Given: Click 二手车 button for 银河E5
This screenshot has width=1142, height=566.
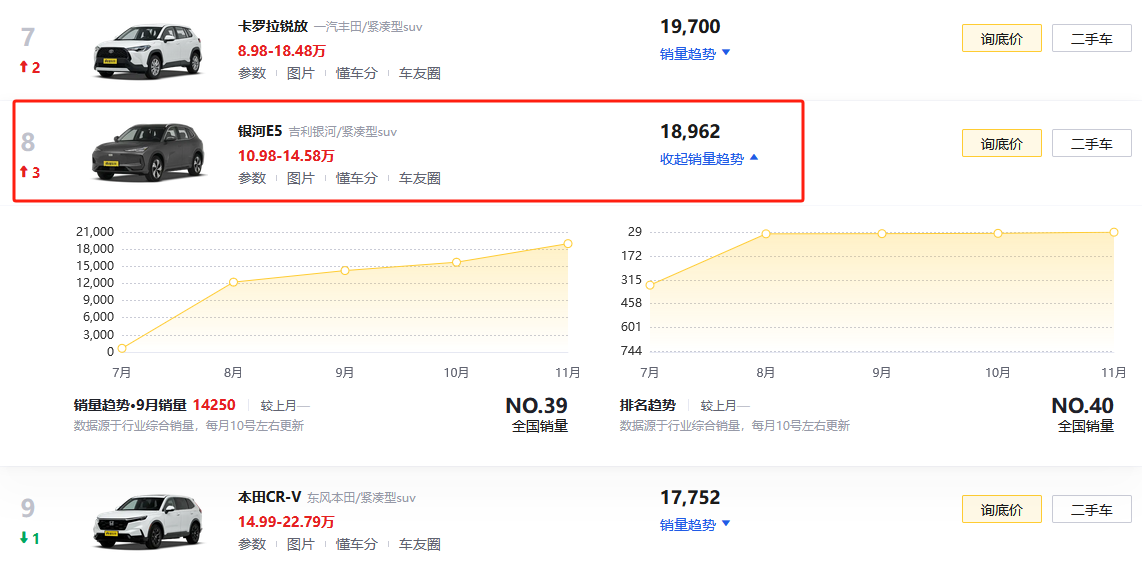Looking at the screenshot, I should coord(1092,143).
